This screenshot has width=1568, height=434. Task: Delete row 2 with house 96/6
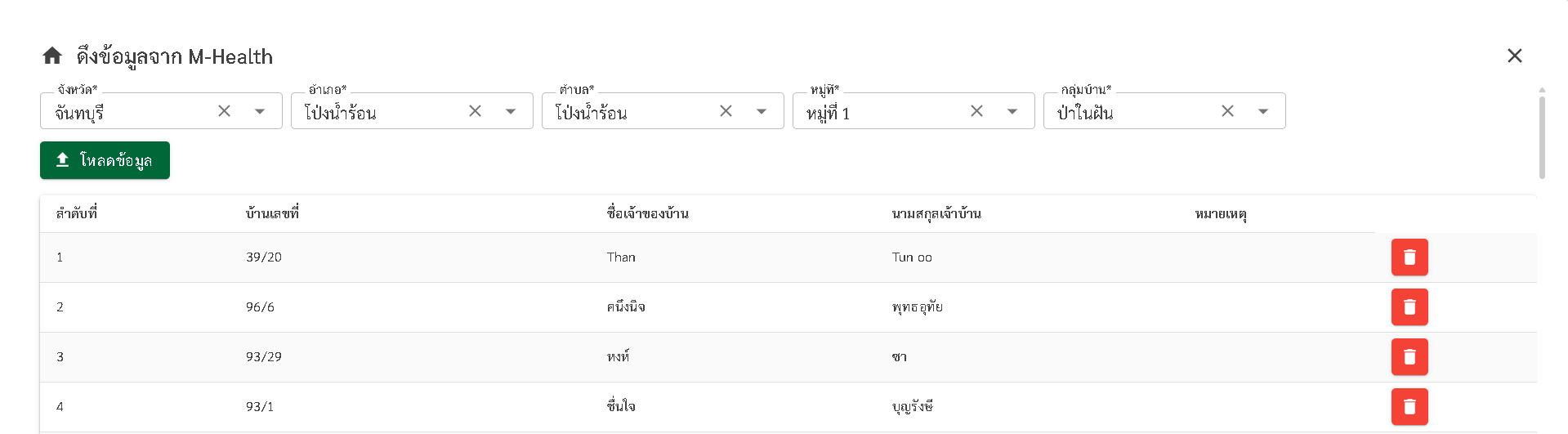coord(1409,307)
